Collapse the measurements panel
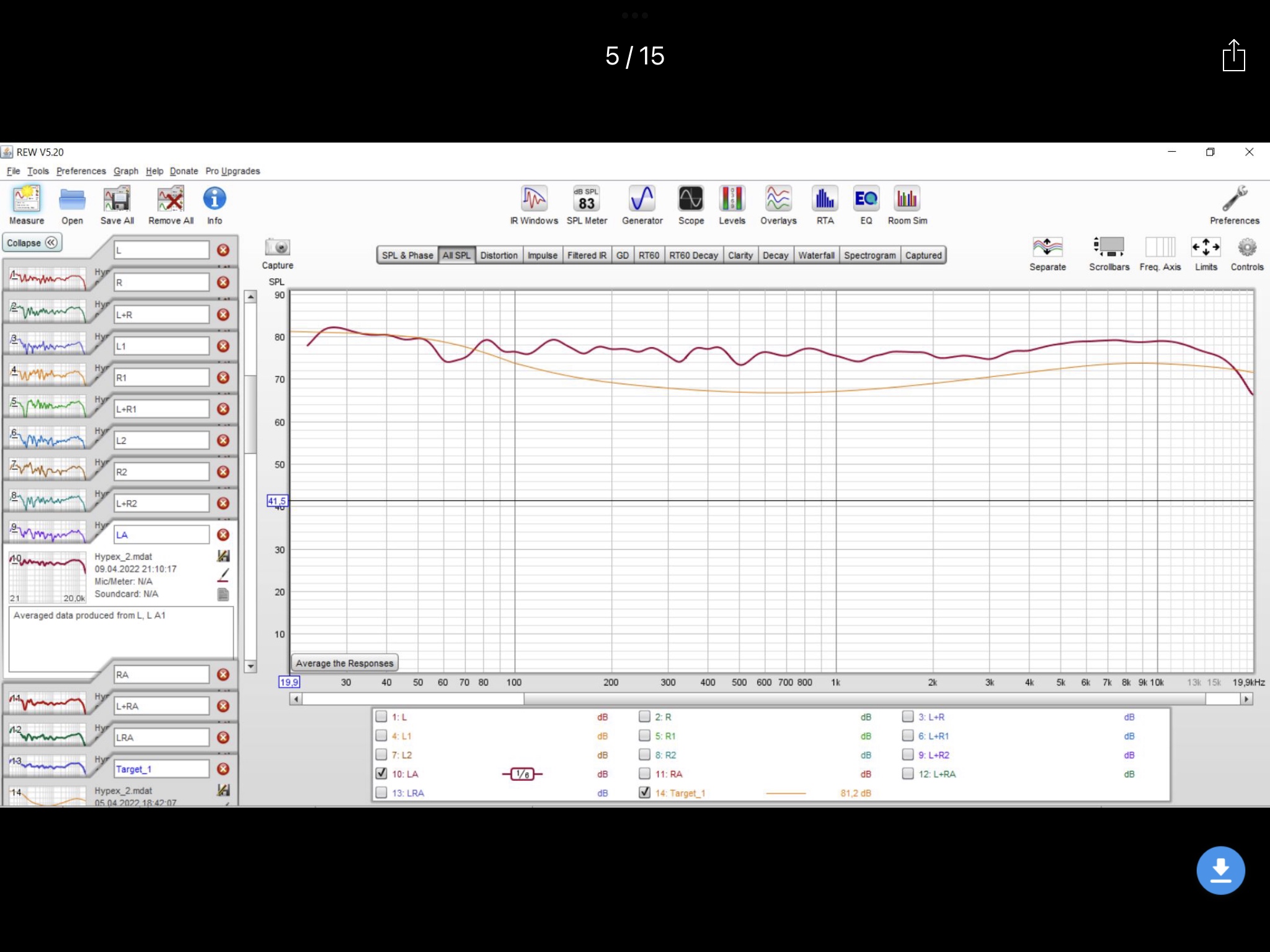The width and height of the screenshot is (1270, 952). tap(32, 243)
